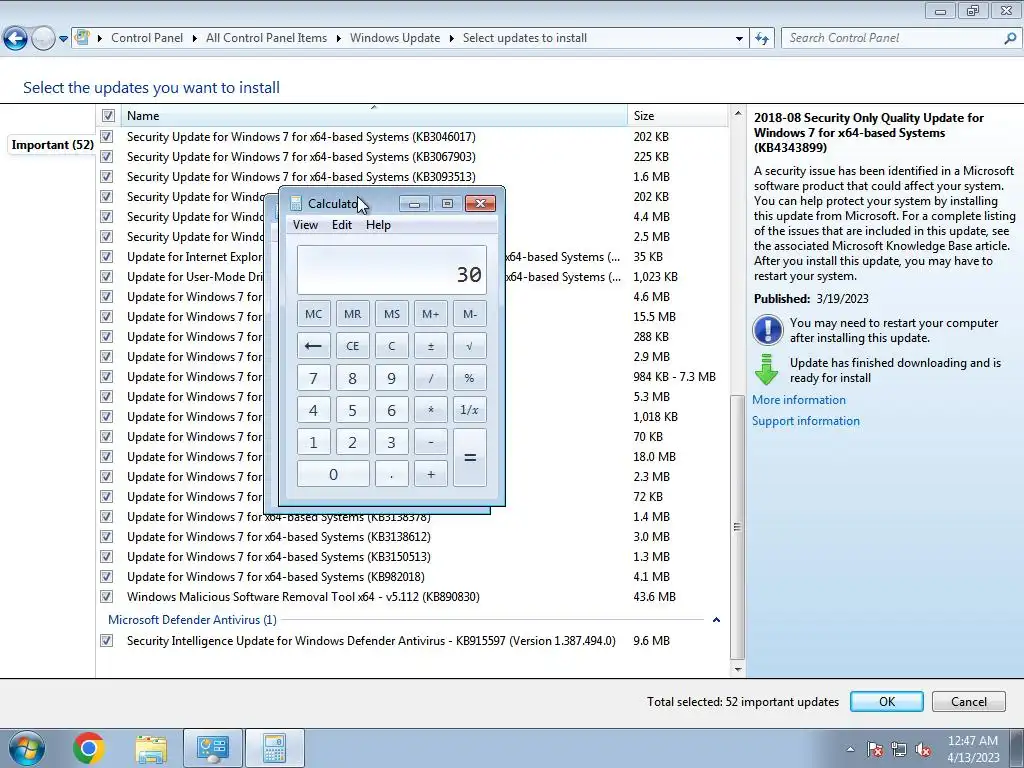The image size is (1024, 768).
Task: Click the Calculator minus key
Action: (x=431, y=442)
